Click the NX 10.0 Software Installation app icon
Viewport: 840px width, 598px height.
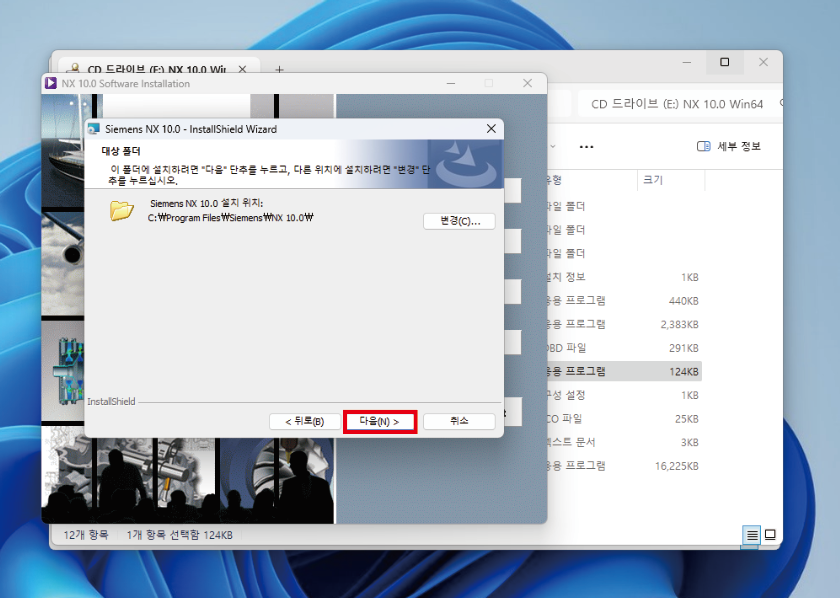point(51,83)
